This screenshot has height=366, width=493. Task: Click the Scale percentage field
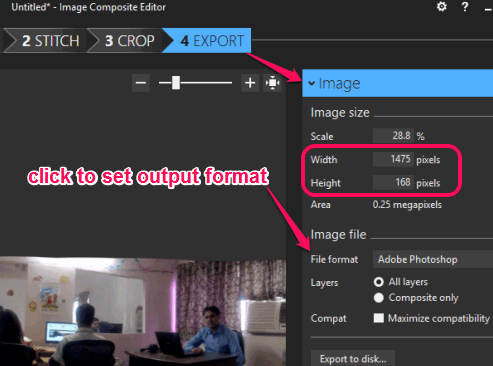393,136
